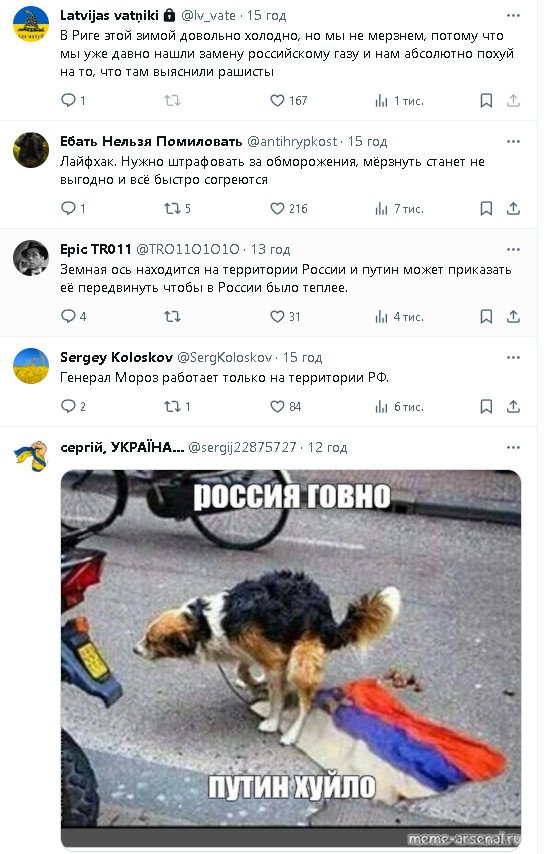Click the Latvijas vatņiki avatar
The width and height of the screenshot is (548, 854).
pyautogui.click(x=31, y=24)
